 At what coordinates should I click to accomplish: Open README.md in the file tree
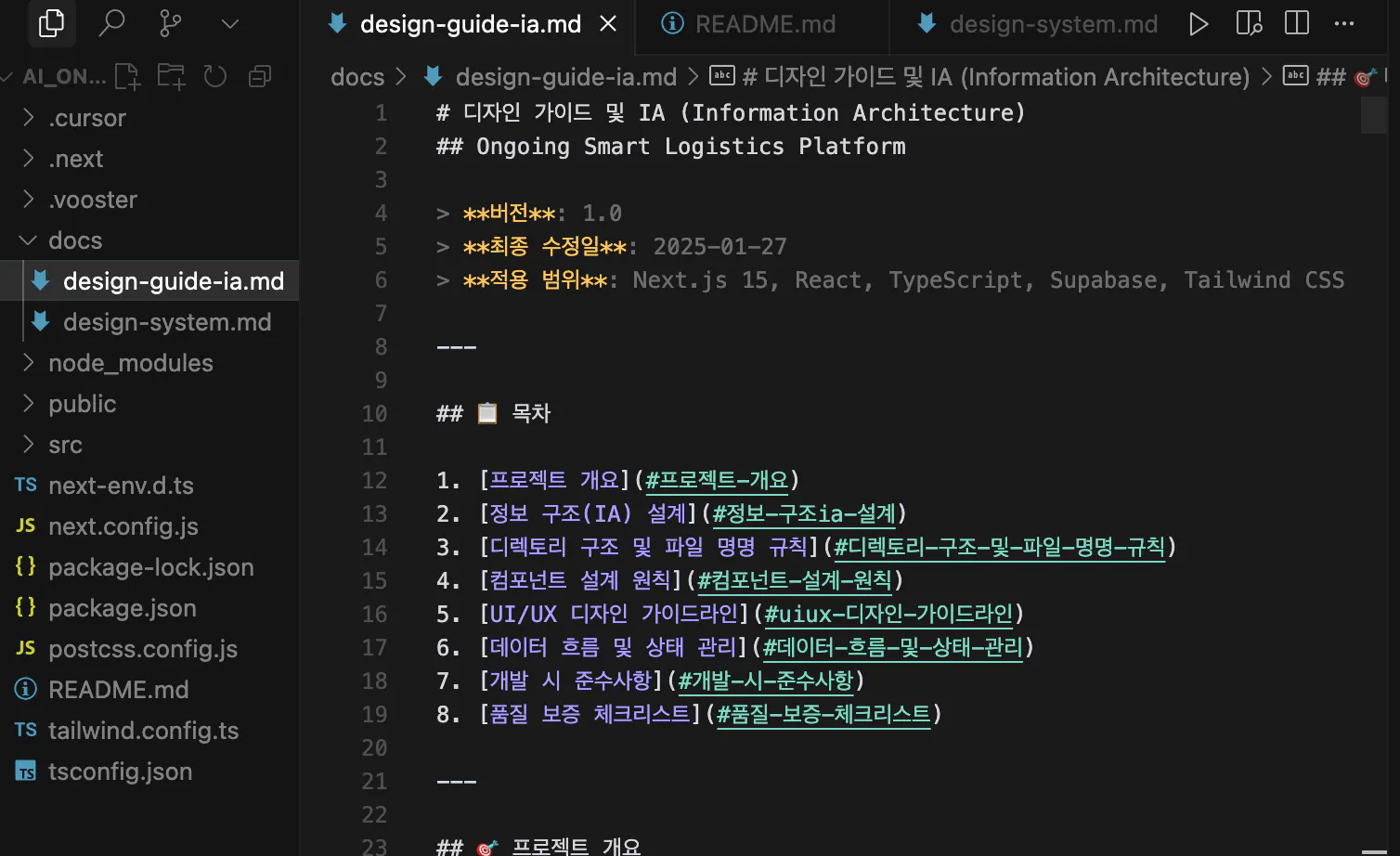coord(149,690)
